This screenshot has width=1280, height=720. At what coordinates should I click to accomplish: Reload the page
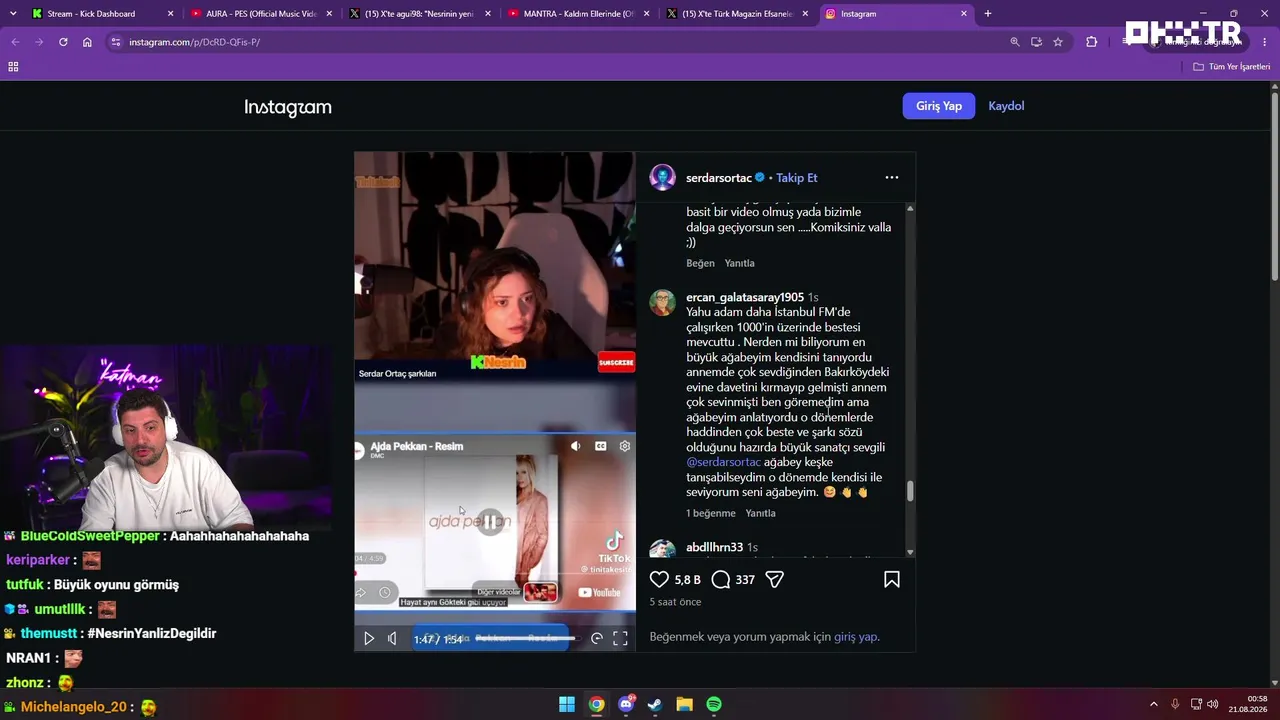tap(63, 42)
